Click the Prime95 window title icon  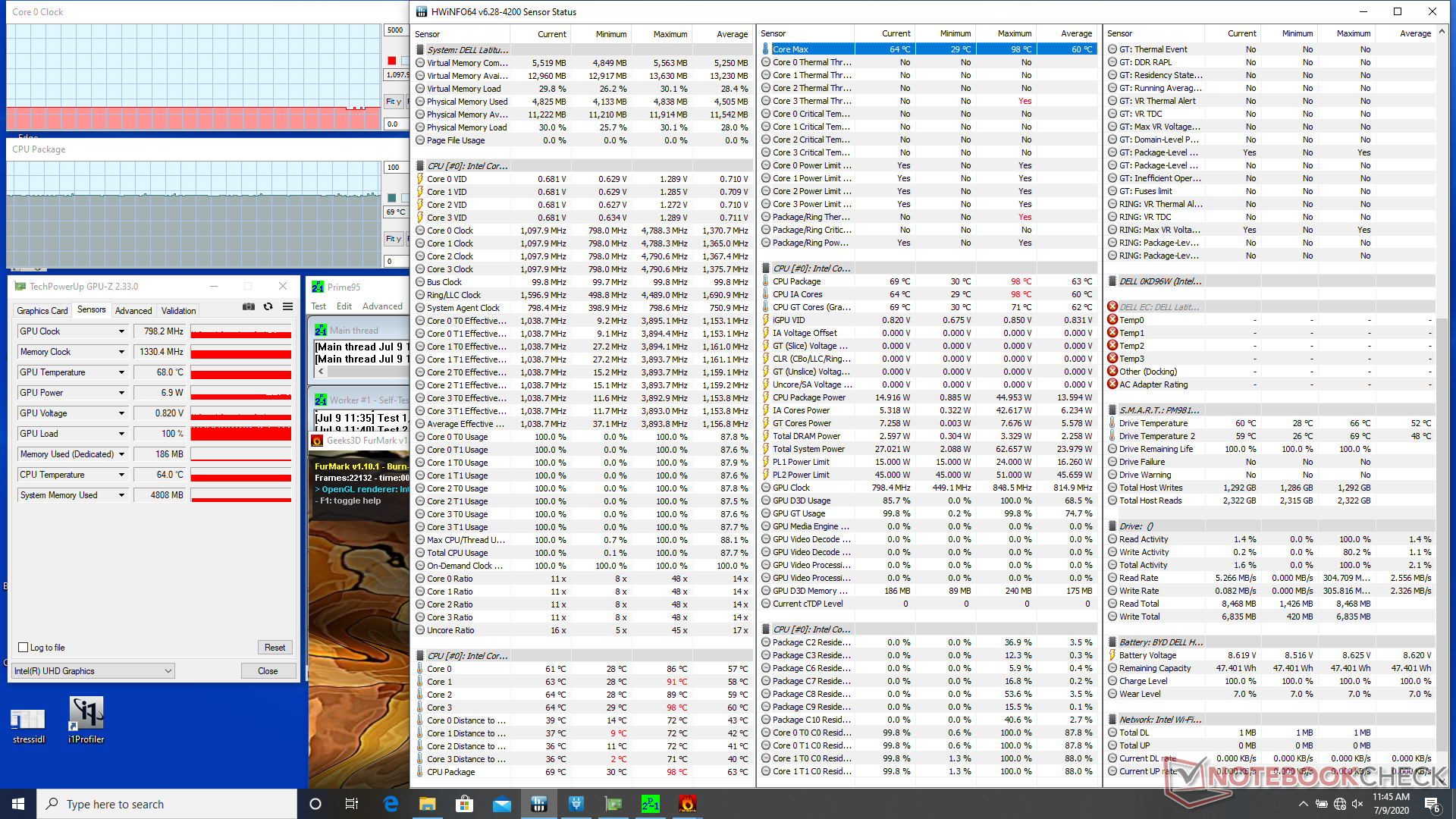318,287
